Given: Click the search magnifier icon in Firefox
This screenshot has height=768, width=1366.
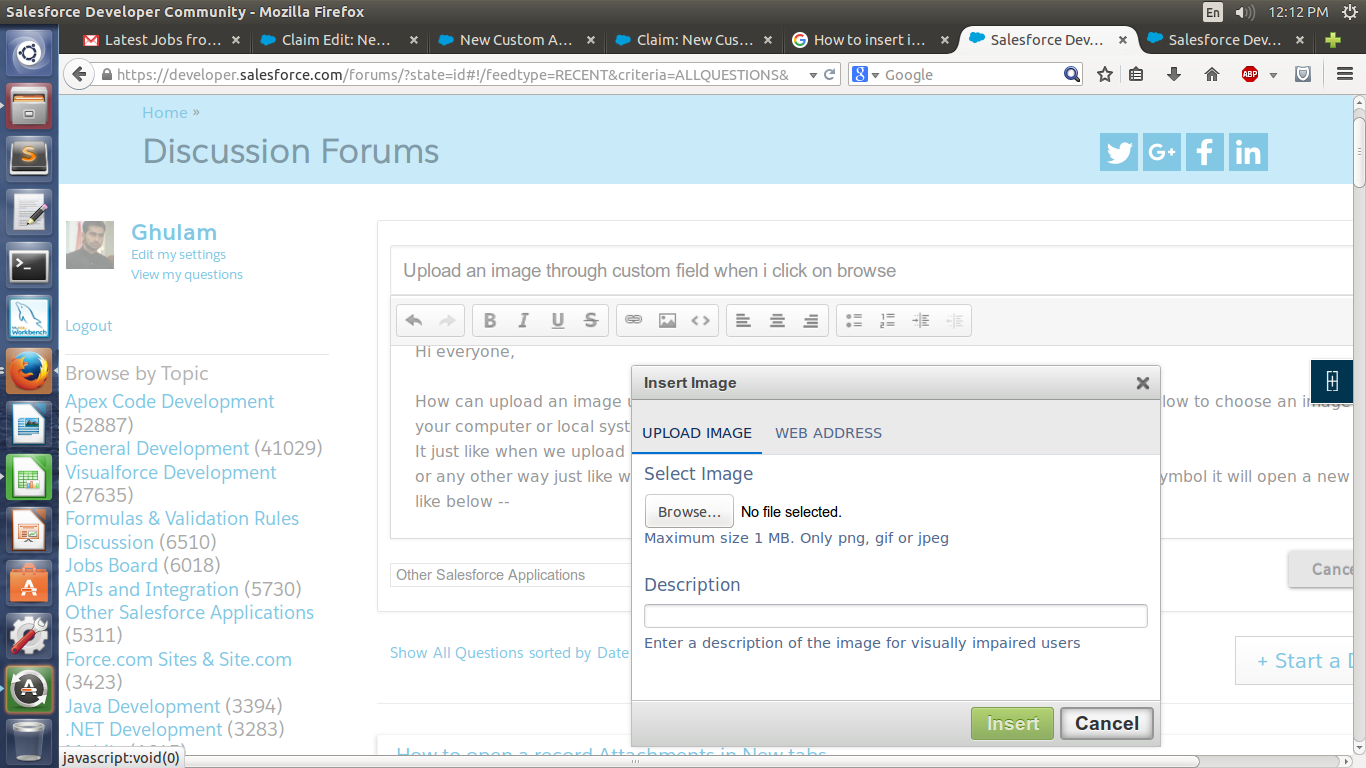Looking at the screenshot, I should point(1072,75).
